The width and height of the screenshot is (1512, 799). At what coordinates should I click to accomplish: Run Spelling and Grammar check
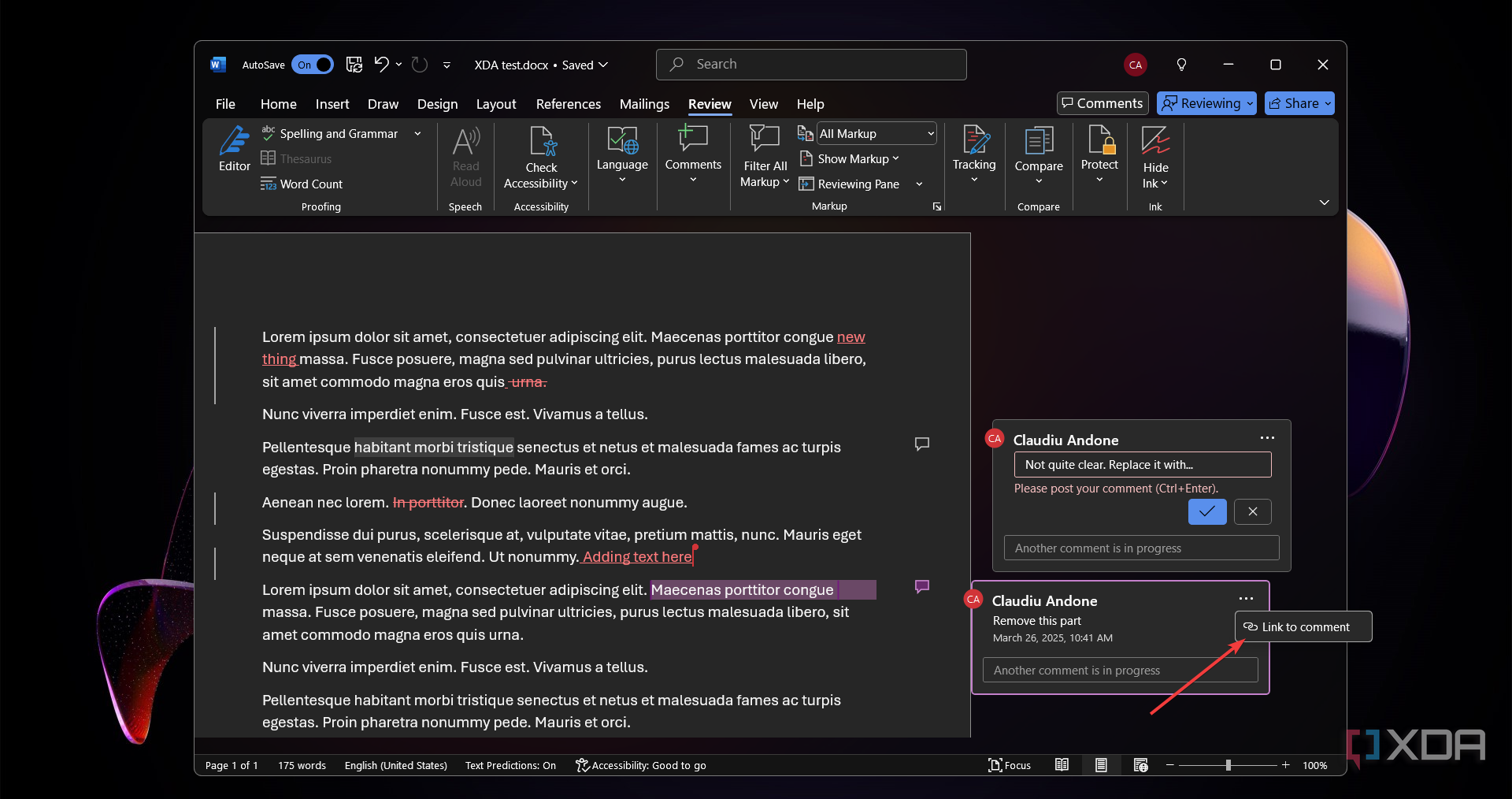[x=330, y=134]
